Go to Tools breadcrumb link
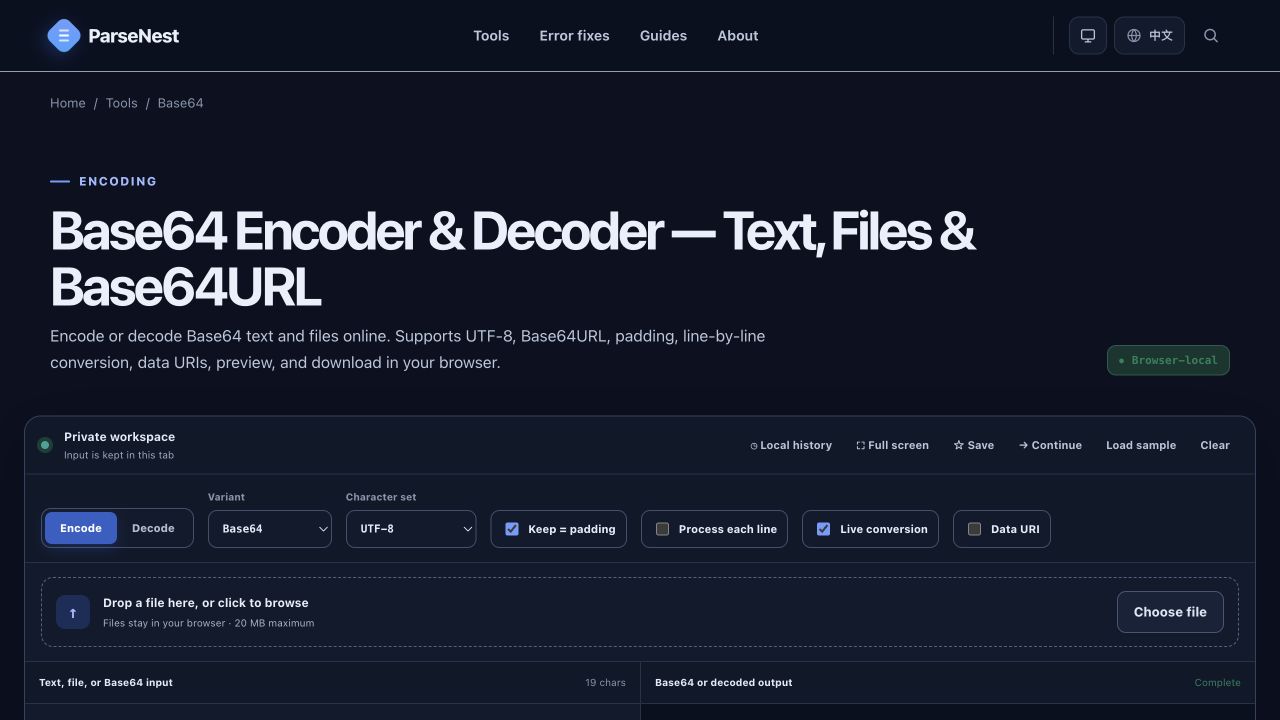The height and width of the screenshot is (720, 1280). [x=122, y=103]
